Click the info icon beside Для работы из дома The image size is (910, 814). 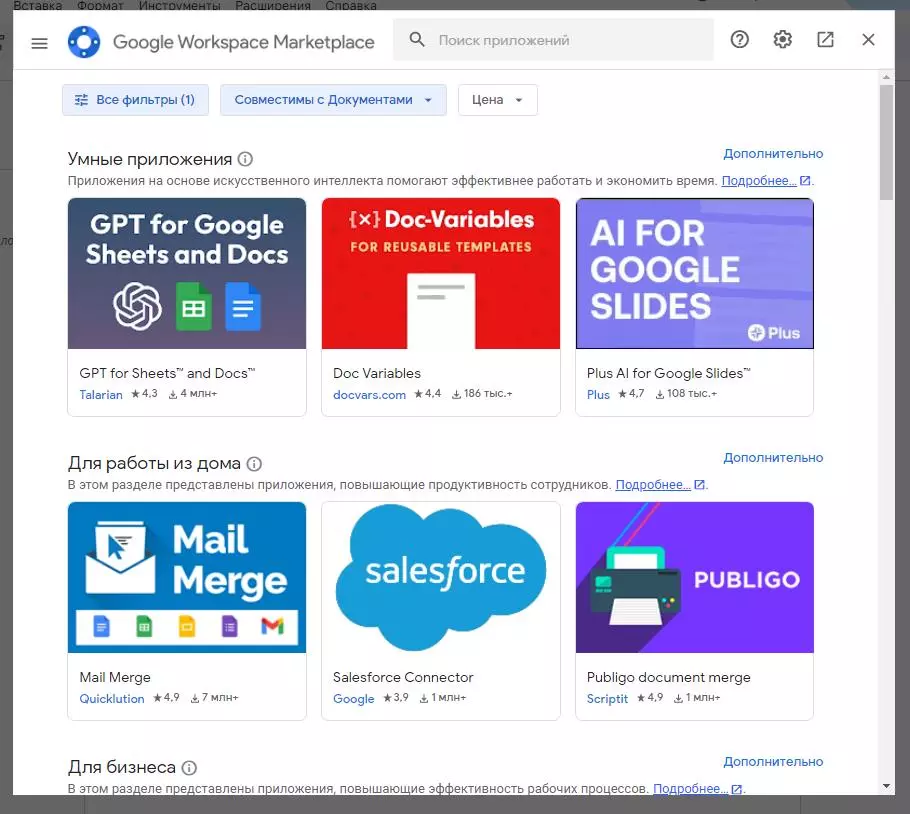click(x=253, y=463)
